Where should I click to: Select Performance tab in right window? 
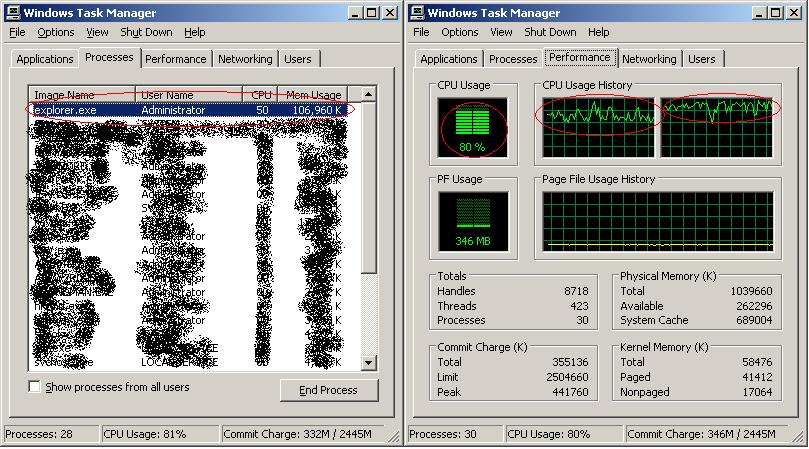click(579, 57)
